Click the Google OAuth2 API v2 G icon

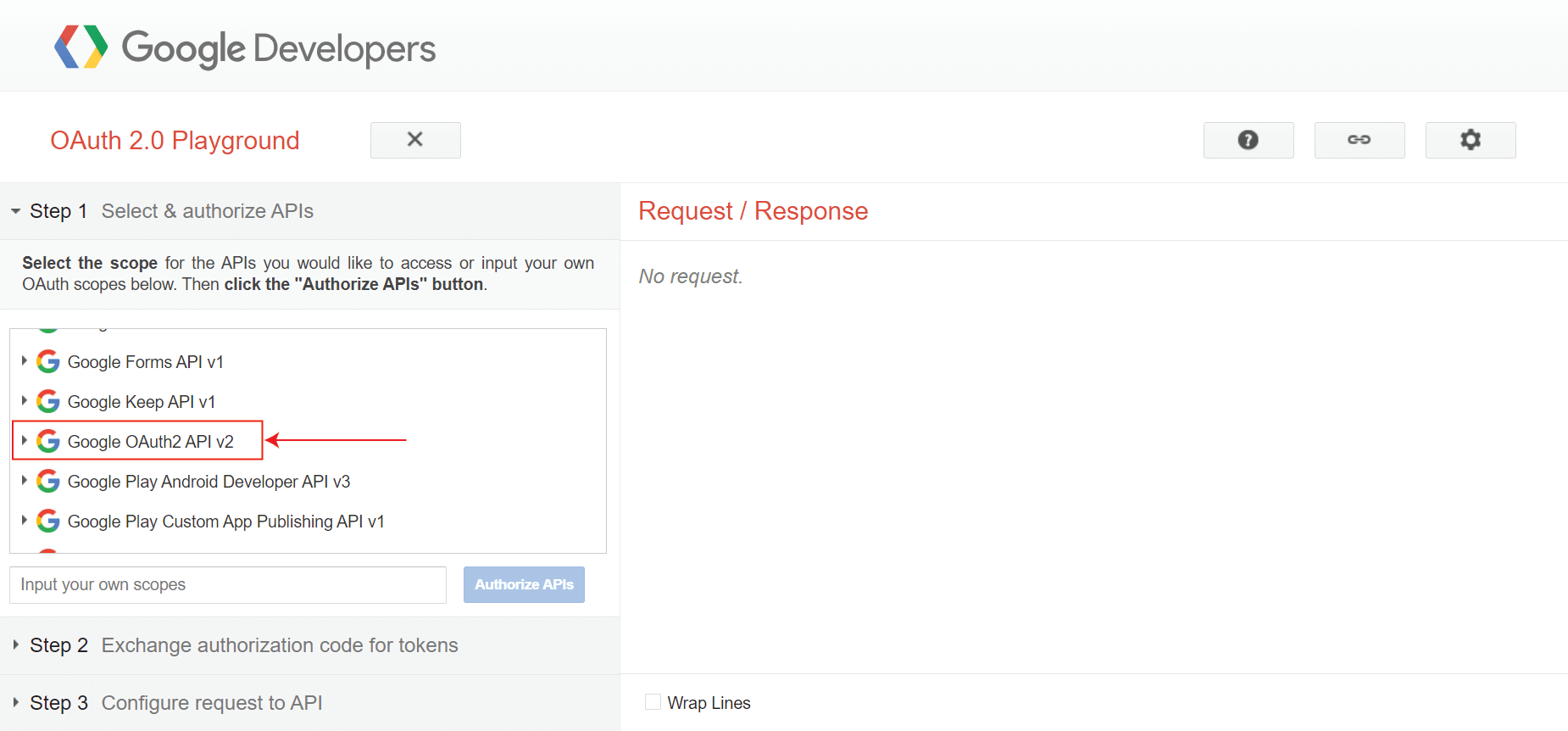[x=48, y=442]
